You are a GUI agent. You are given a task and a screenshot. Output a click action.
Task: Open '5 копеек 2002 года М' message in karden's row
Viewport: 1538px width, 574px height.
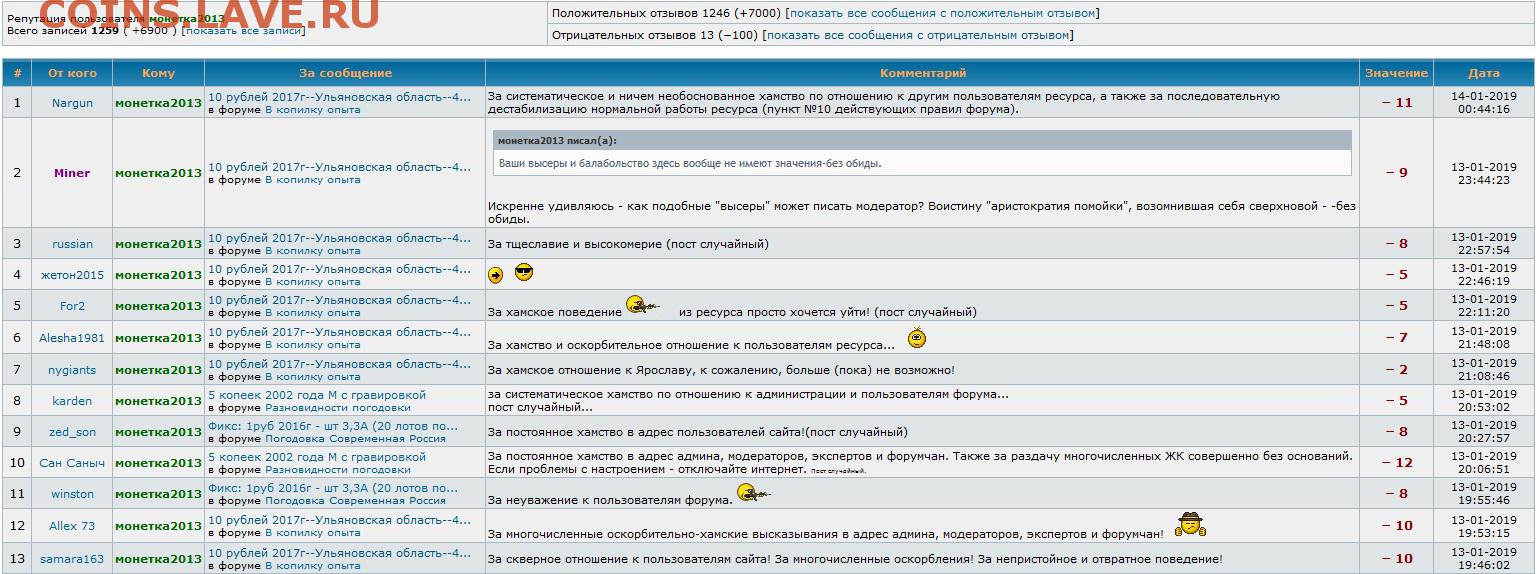click(317, 395)
